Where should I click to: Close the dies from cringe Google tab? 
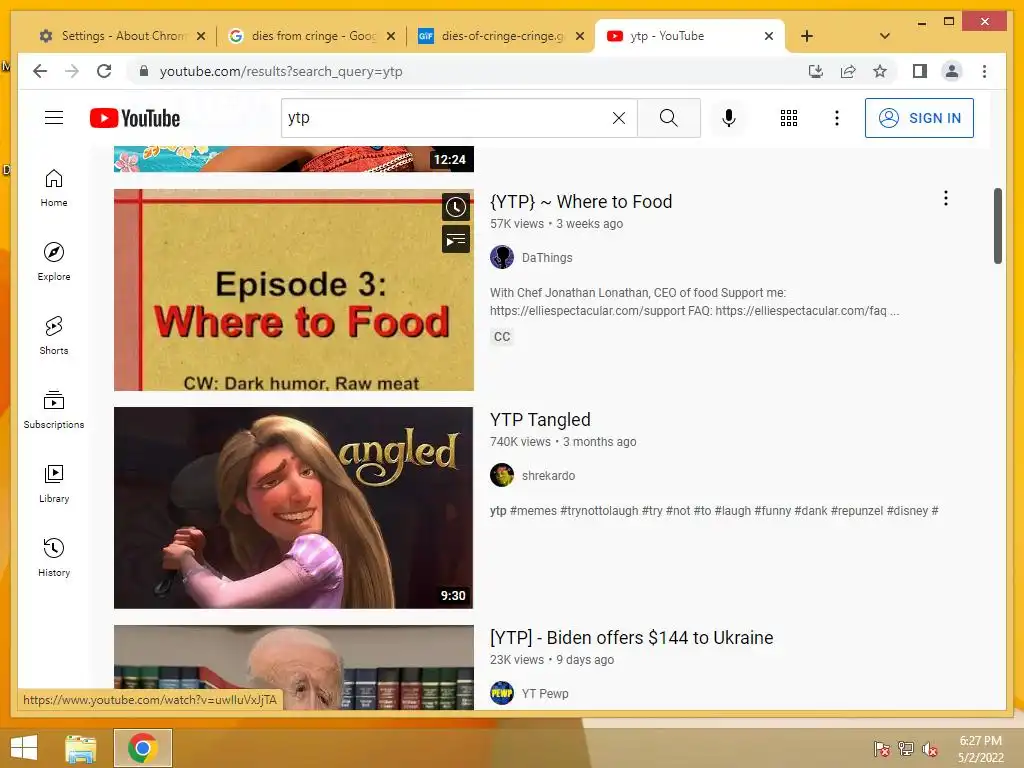tap(391, 36)
